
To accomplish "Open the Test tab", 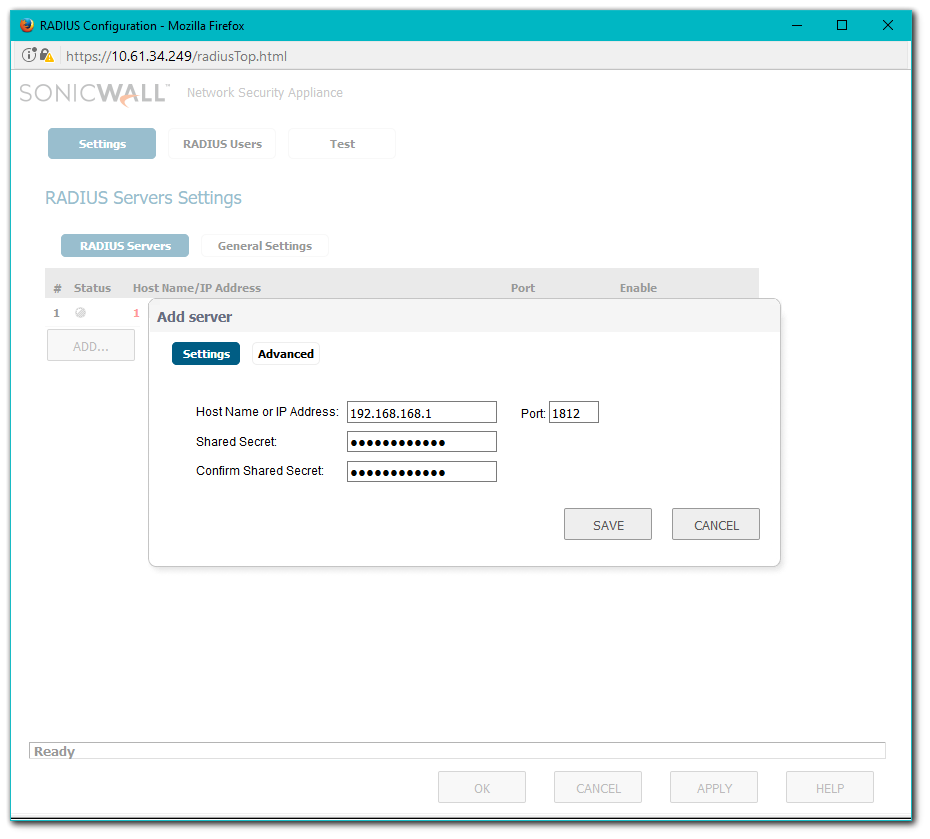I will pos(342,144).
